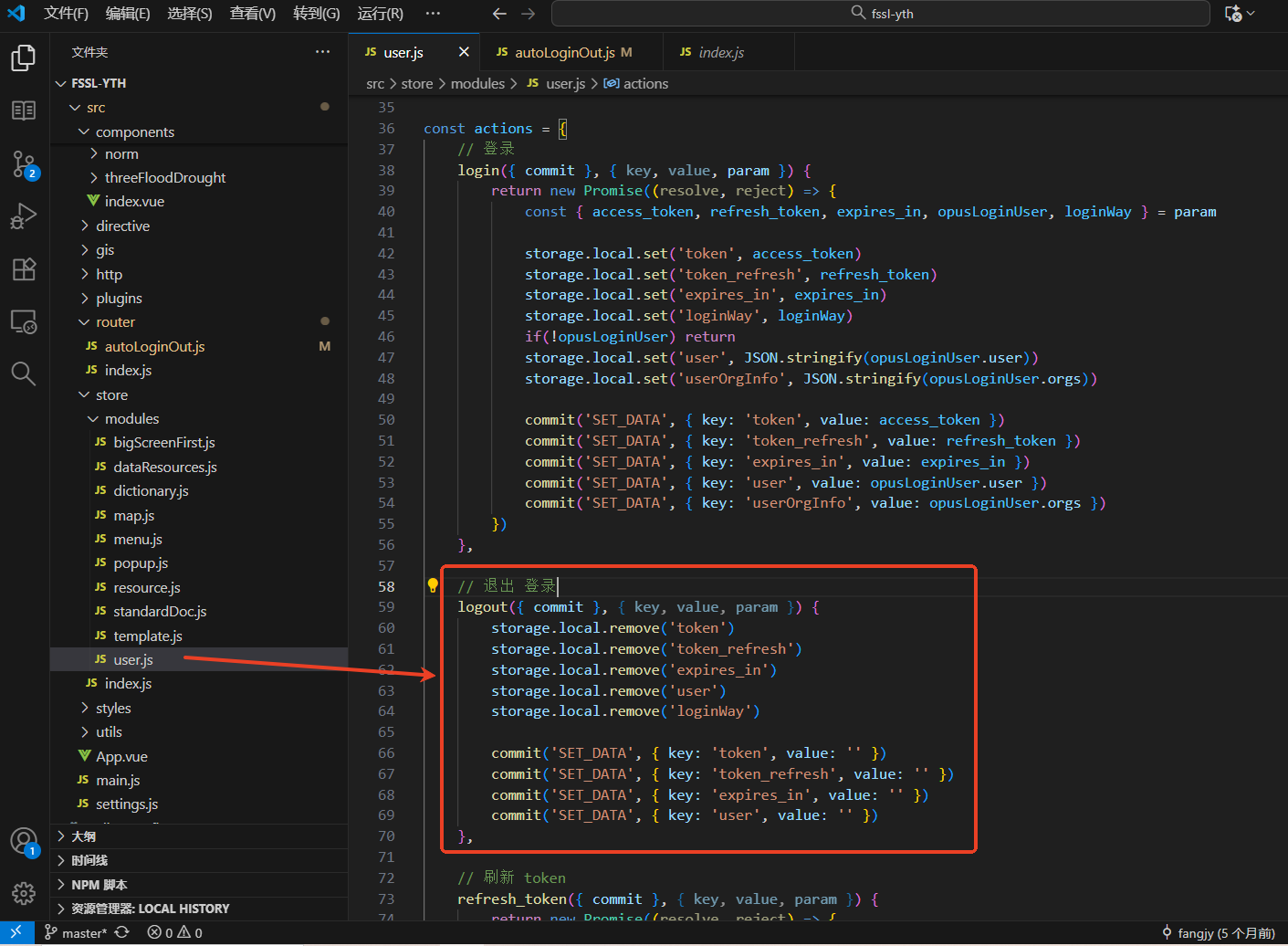Open the Accounts icon in activity bar
Viewport: 1288px width, 946px height.
[x=24, y=841]
